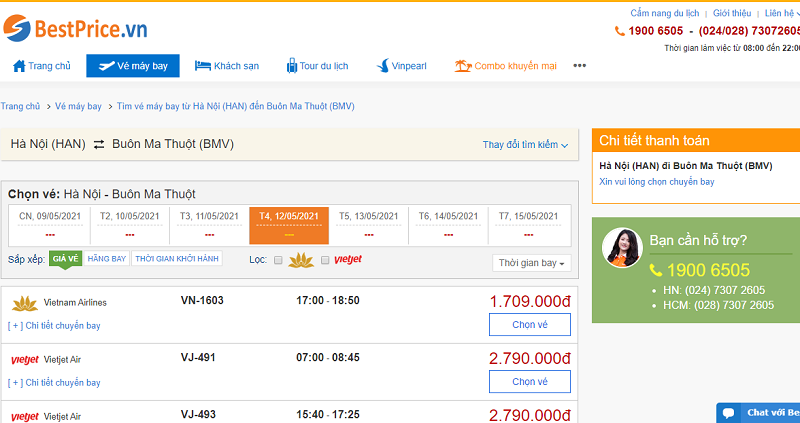Screen dimensions: 800x423
Task: Select date CN, 09/05/2021
Action: [x=51, y=226]
